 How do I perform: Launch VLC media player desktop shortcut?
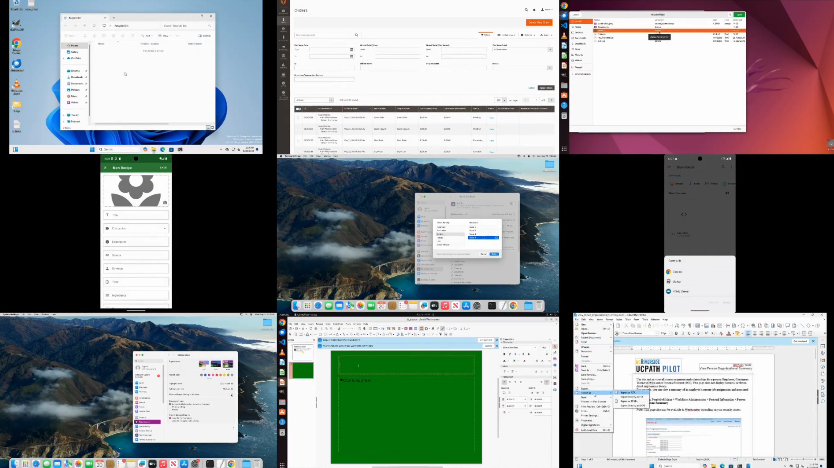pyautogui.click(x=17, y=87)
